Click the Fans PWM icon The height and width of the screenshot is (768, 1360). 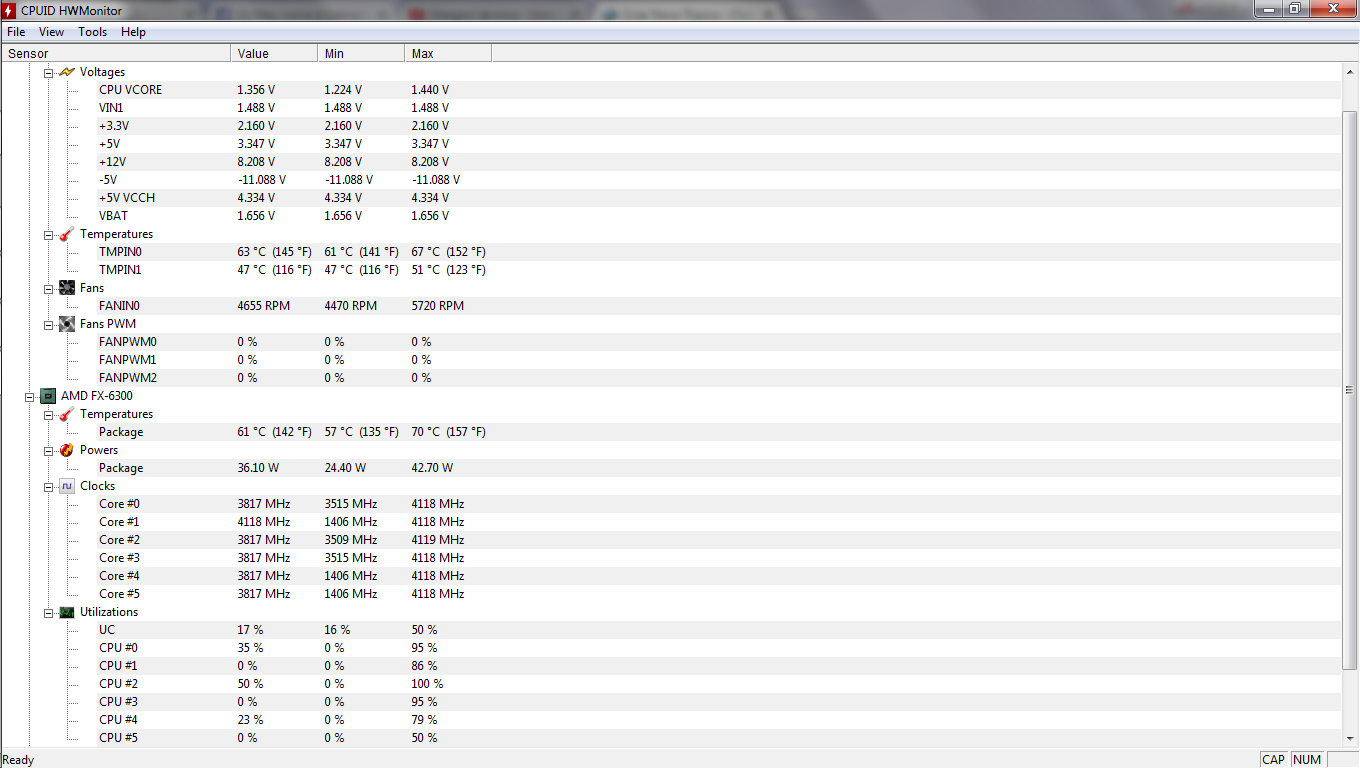[x=67, y=324]
